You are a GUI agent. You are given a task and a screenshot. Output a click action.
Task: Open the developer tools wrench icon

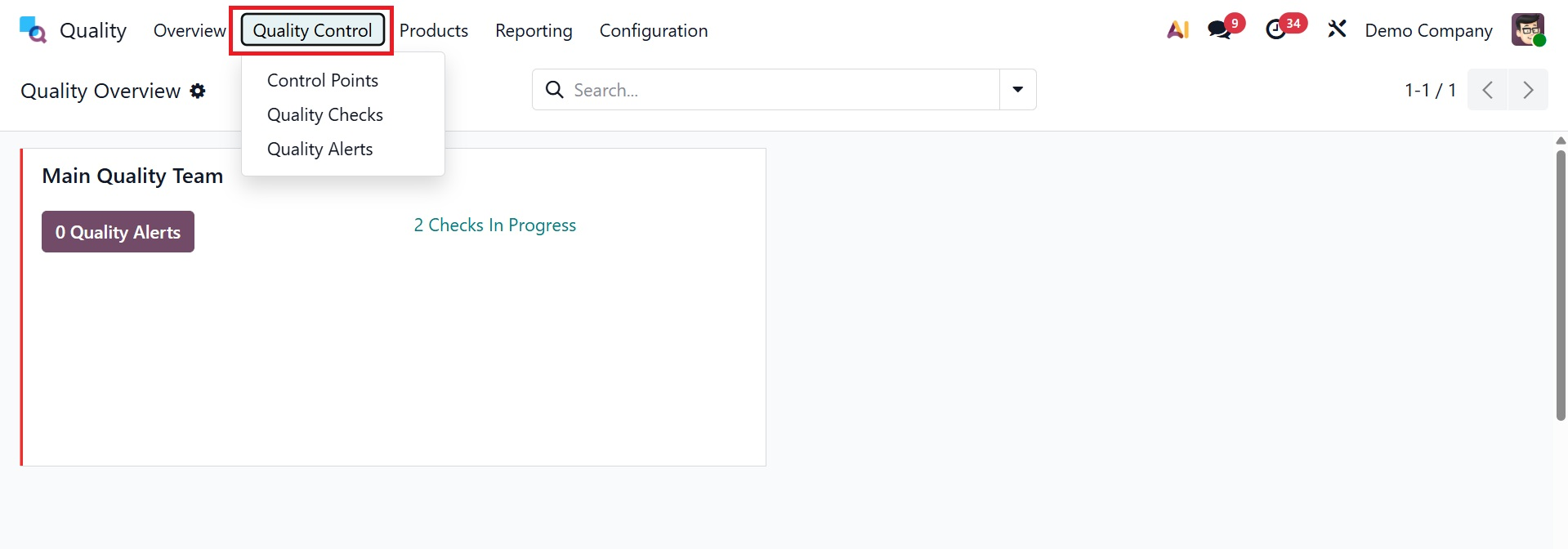[1335, 29]
